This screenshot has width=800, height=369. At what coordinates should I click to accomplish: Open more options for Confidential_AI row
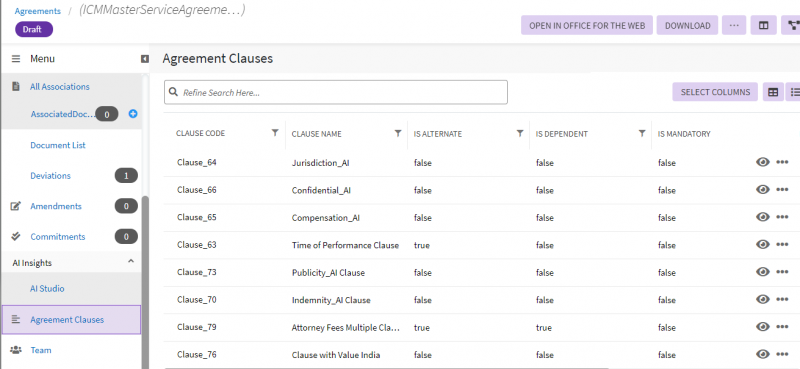pyautogui.click(x=782, y=190)
